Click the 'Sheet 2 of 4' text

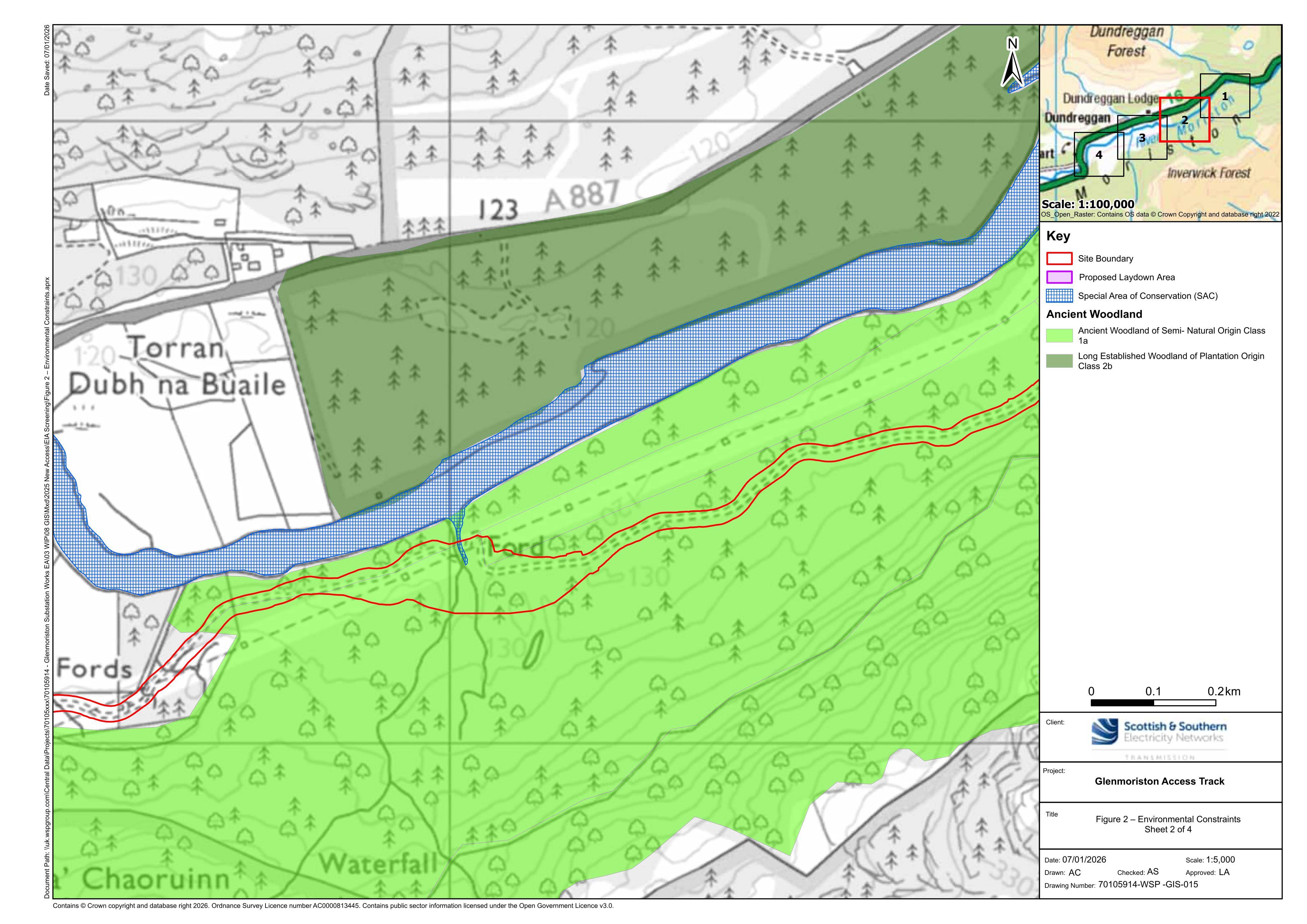tap(1168, 830)
